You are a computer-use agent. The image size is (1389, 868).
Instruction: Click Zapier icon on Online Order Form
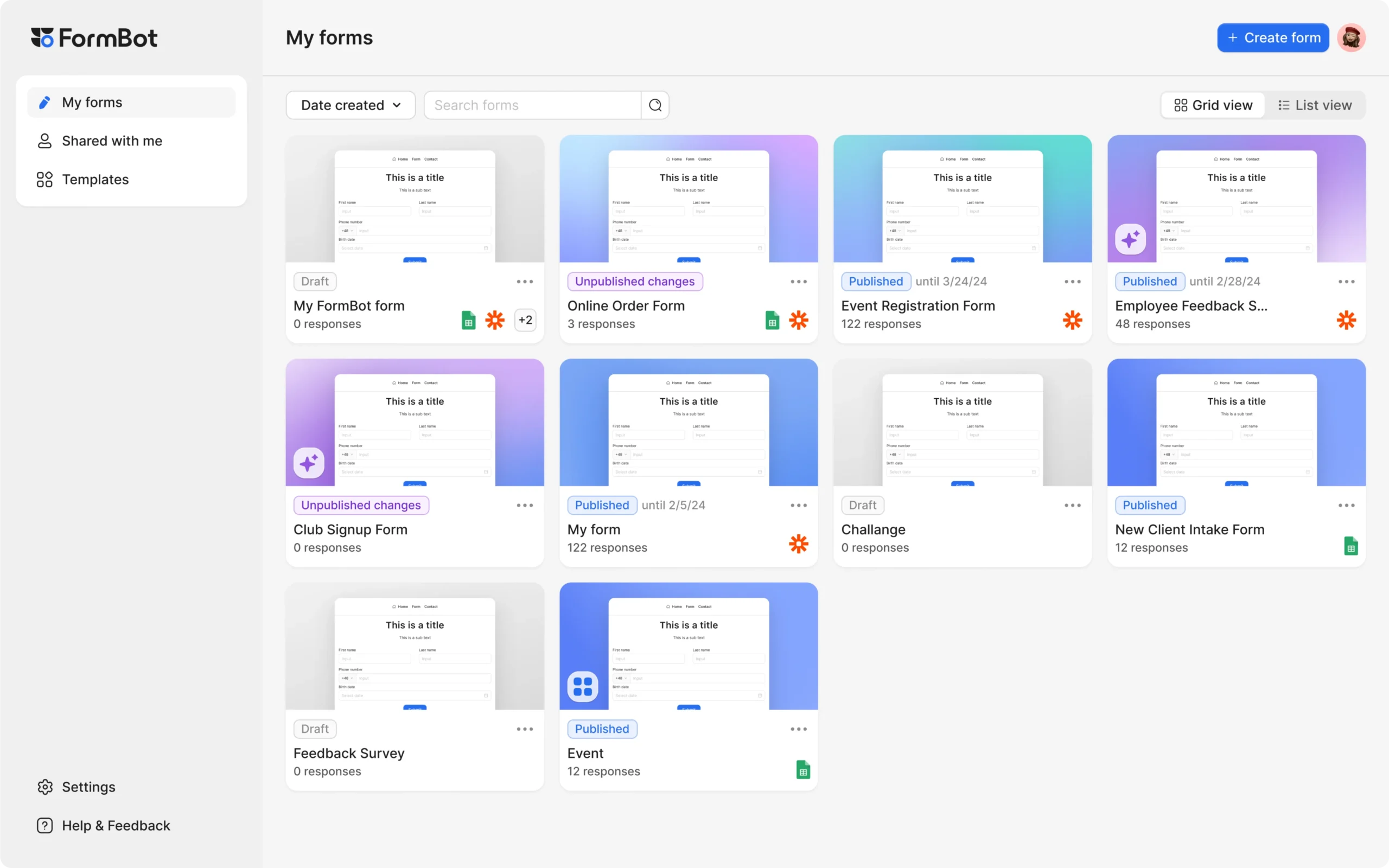(x=798, y=320)
